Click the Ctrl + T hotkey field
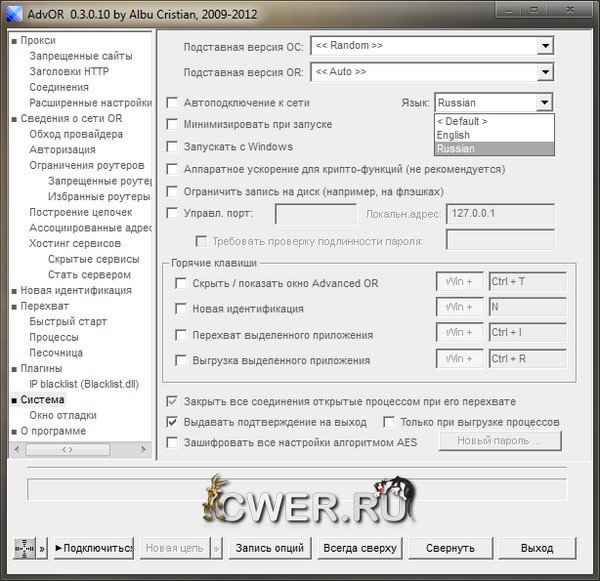Viewport: 600px width, 581px height. tap(528, 282)
